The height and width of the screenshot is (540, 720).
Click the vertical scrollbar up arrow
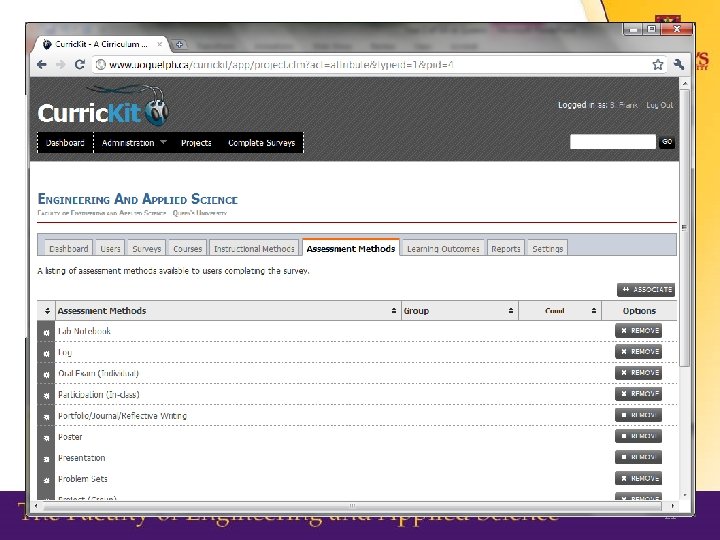(x=685, y=84)
